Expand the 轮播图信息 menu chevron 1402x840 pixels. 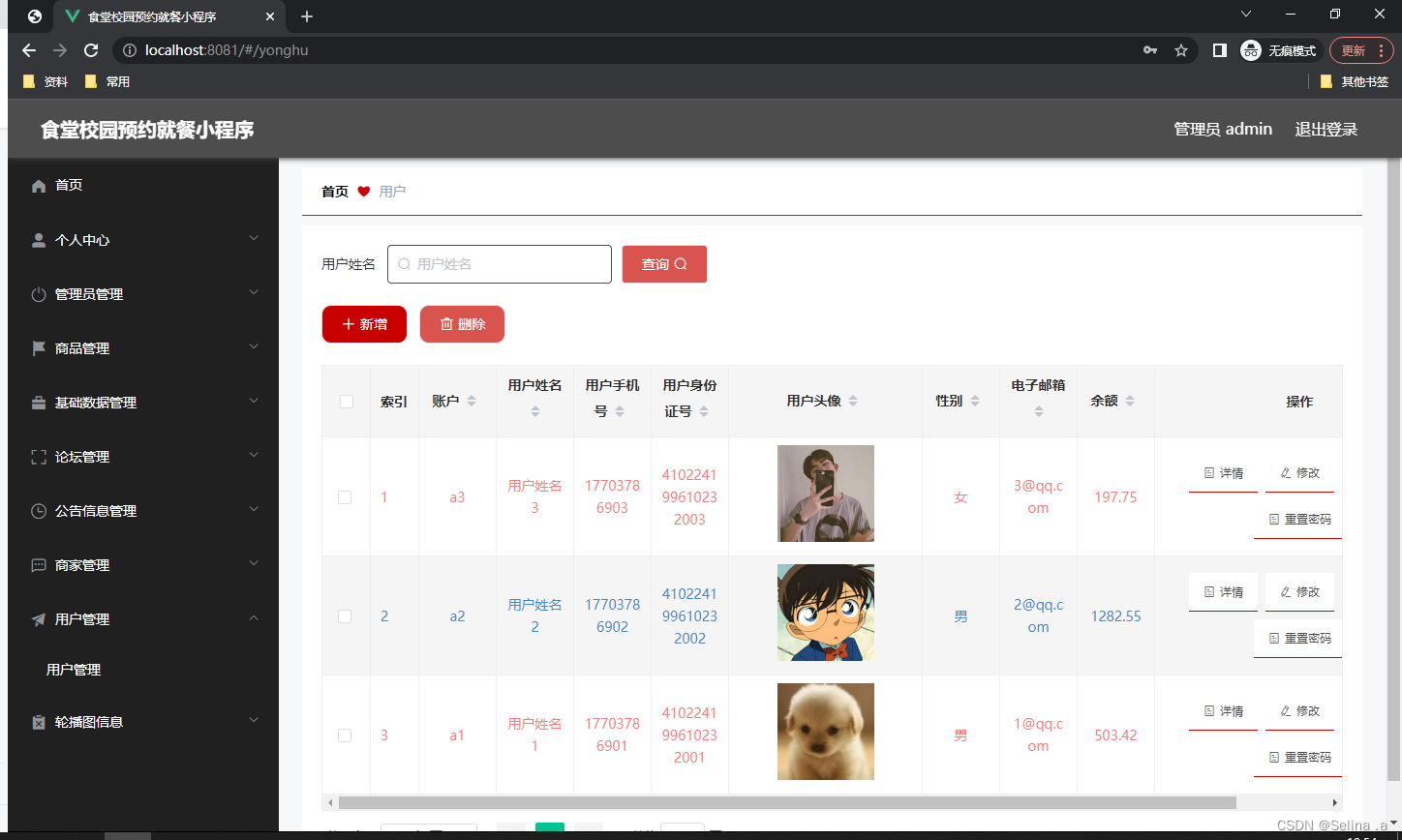[x=254, y=720]
